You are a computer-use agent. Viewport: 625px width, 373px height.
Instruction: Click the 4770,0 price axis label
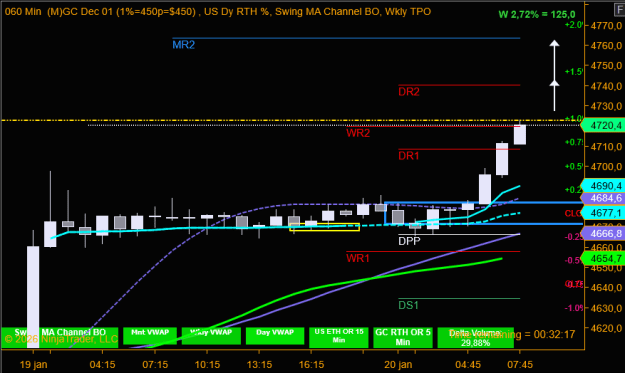(x=606, y=26)
